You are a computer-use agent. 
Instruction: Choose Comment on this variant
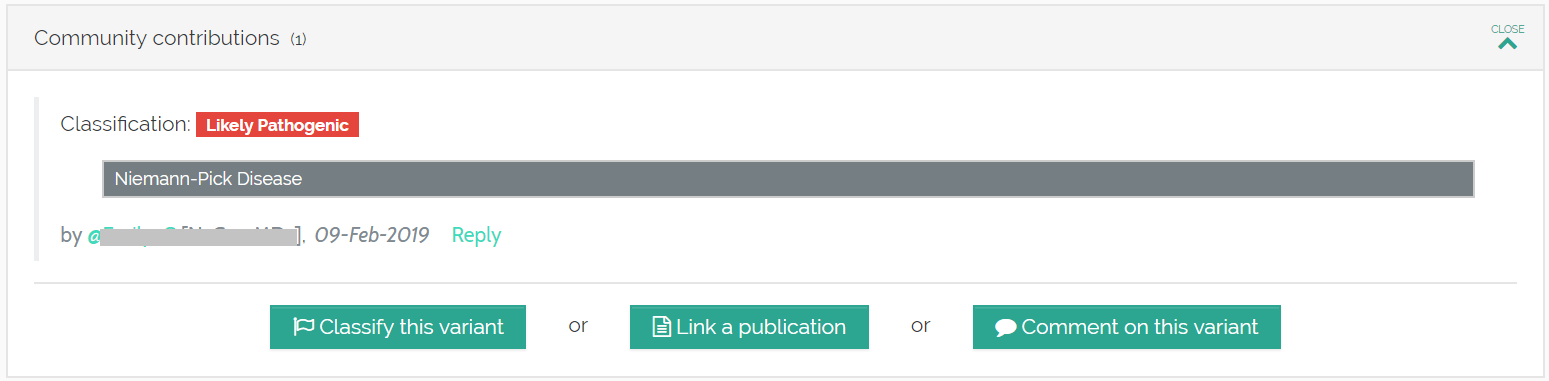click(x=1127, y=327)
